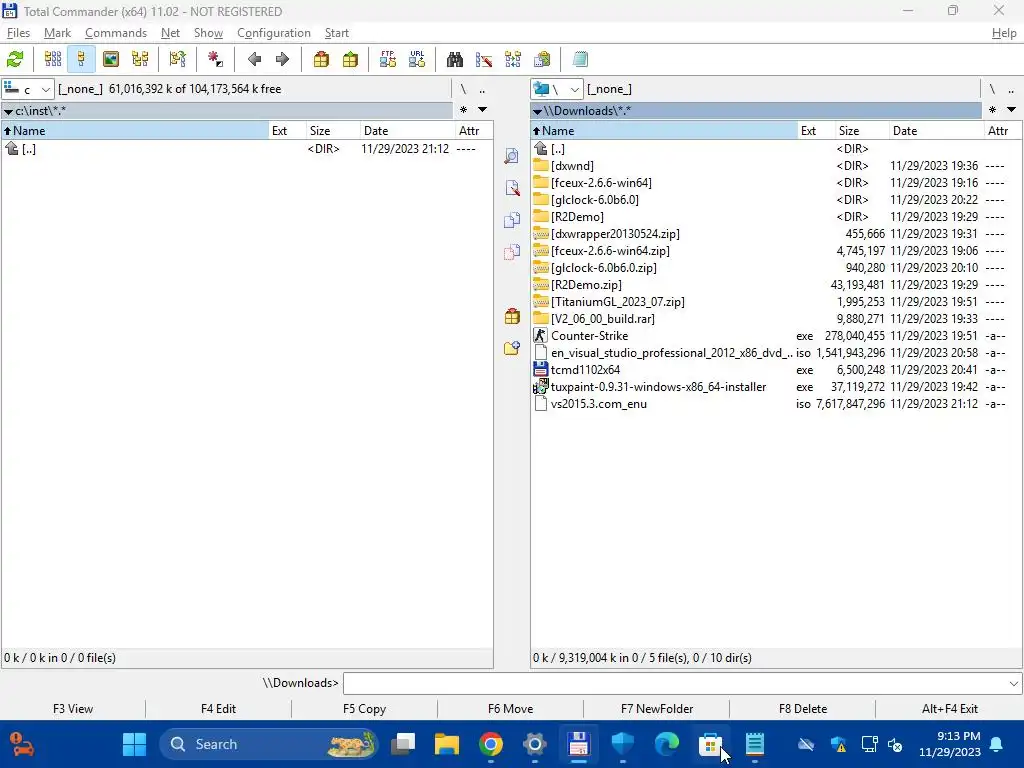
Task: Click the F4 Edit button
Action: [218, 709]
